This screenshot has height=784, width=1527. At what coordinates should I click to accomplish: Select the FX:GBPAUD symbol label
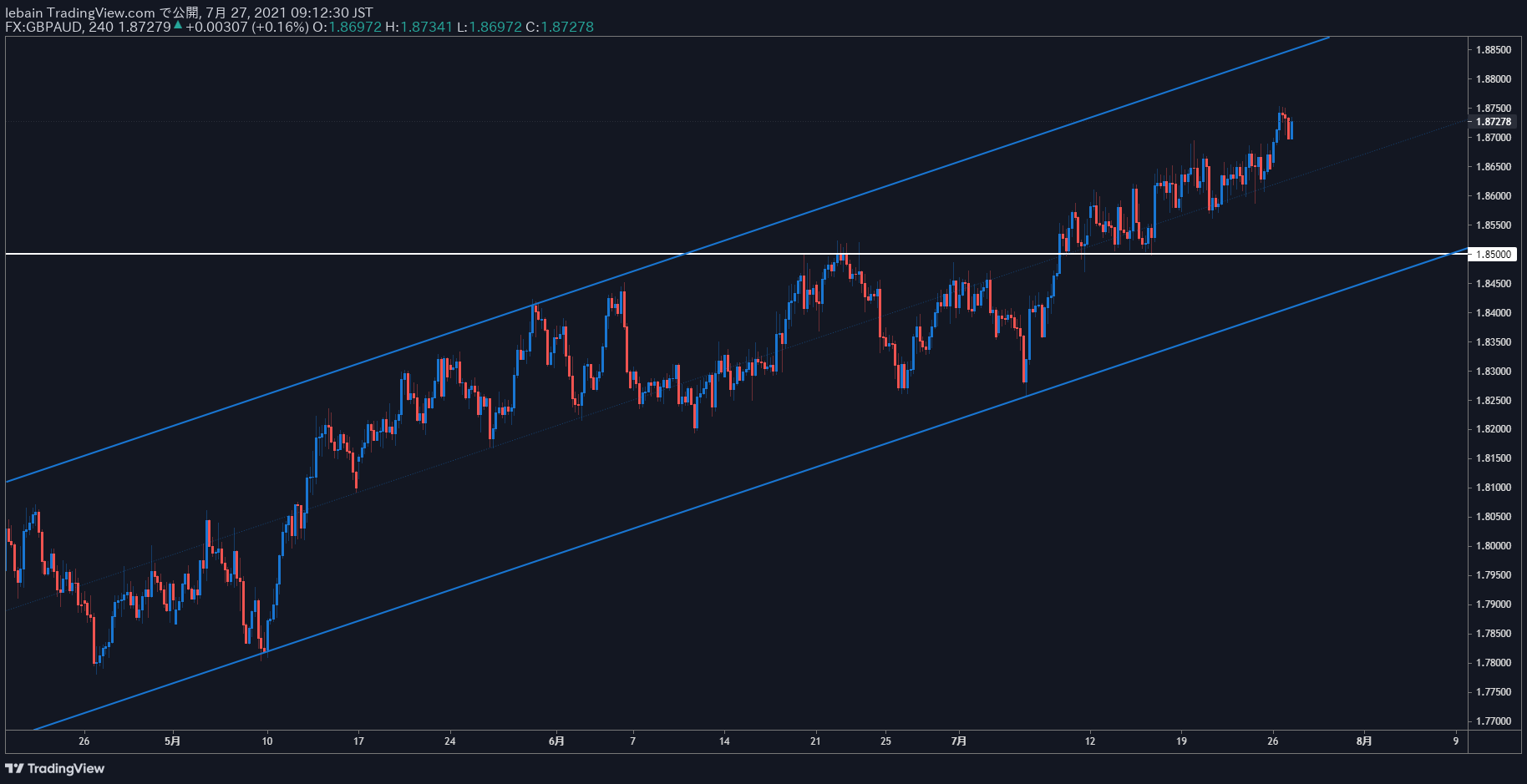[x=43, y=27]
